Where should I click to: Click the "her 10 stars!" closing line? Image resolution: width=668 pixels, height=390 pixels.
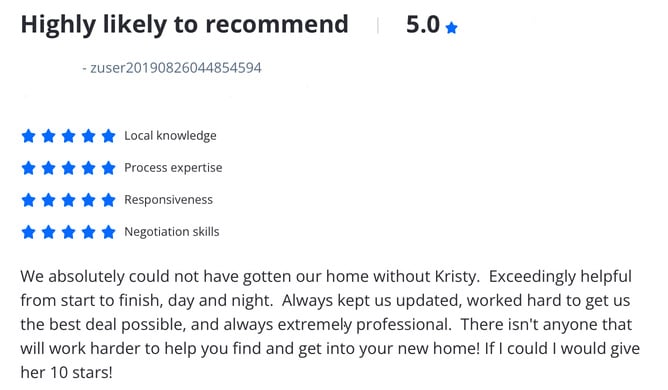(66, 373)
